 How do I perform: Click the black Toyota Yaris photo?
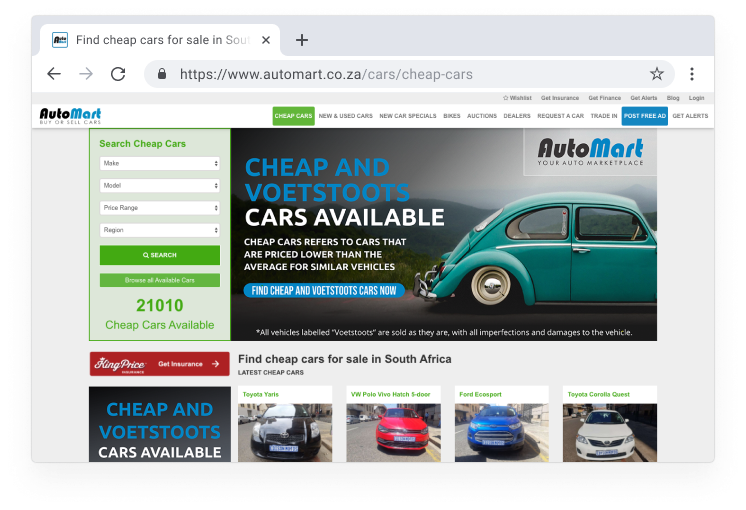tap(285, 433)
